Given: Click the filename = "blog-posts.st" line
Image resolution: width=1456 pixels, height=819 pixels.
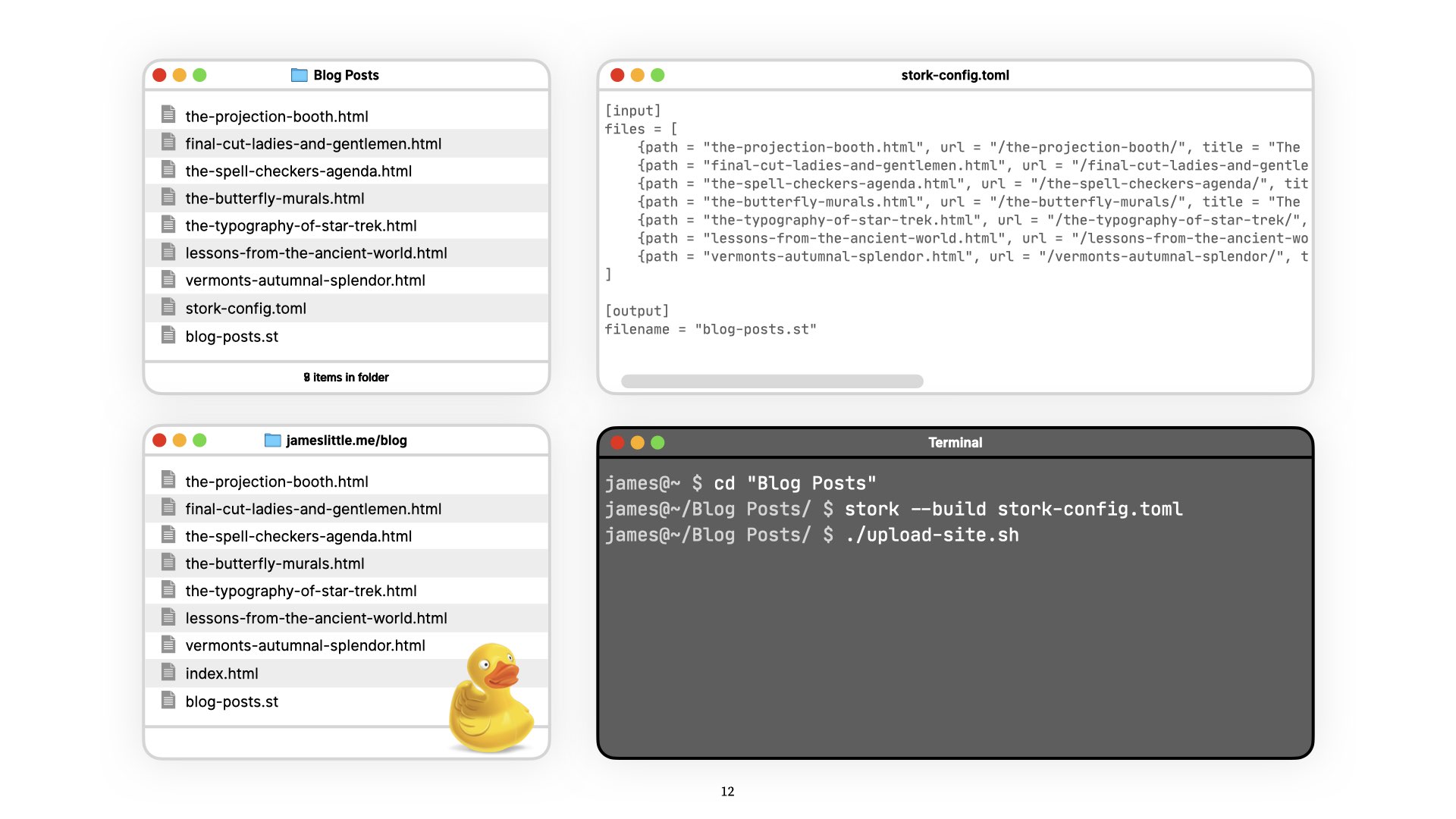Looking at the screenshot, I should pyautogui.click(x=711, y=329).
